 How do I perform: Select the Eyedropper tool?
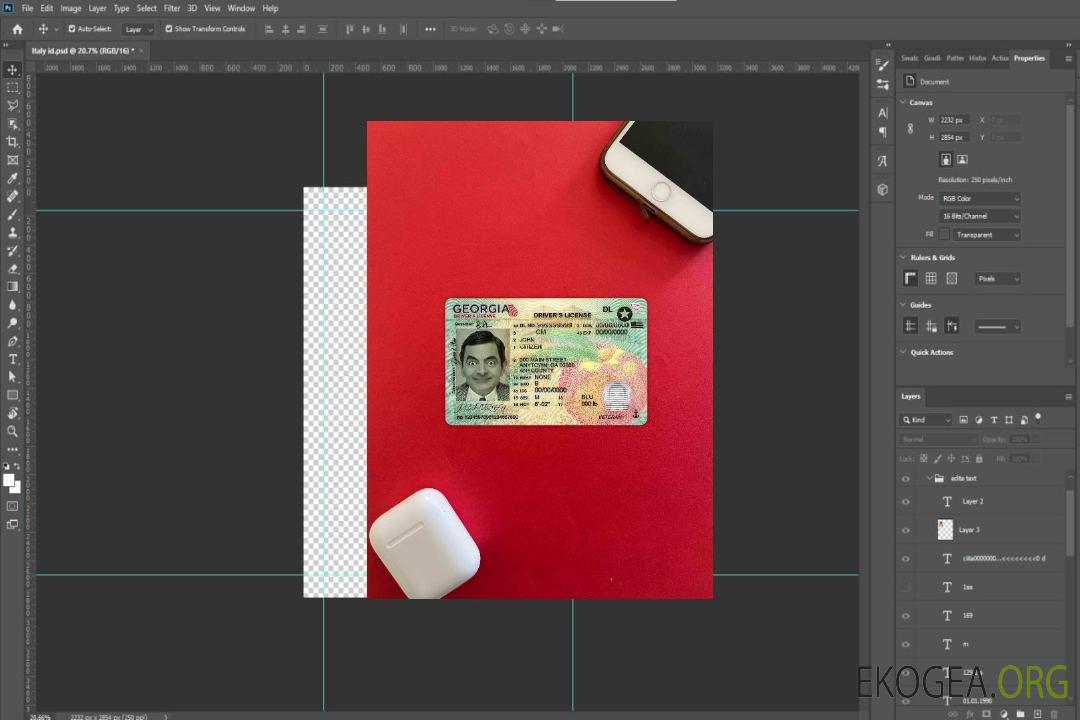tap(13, 178)
